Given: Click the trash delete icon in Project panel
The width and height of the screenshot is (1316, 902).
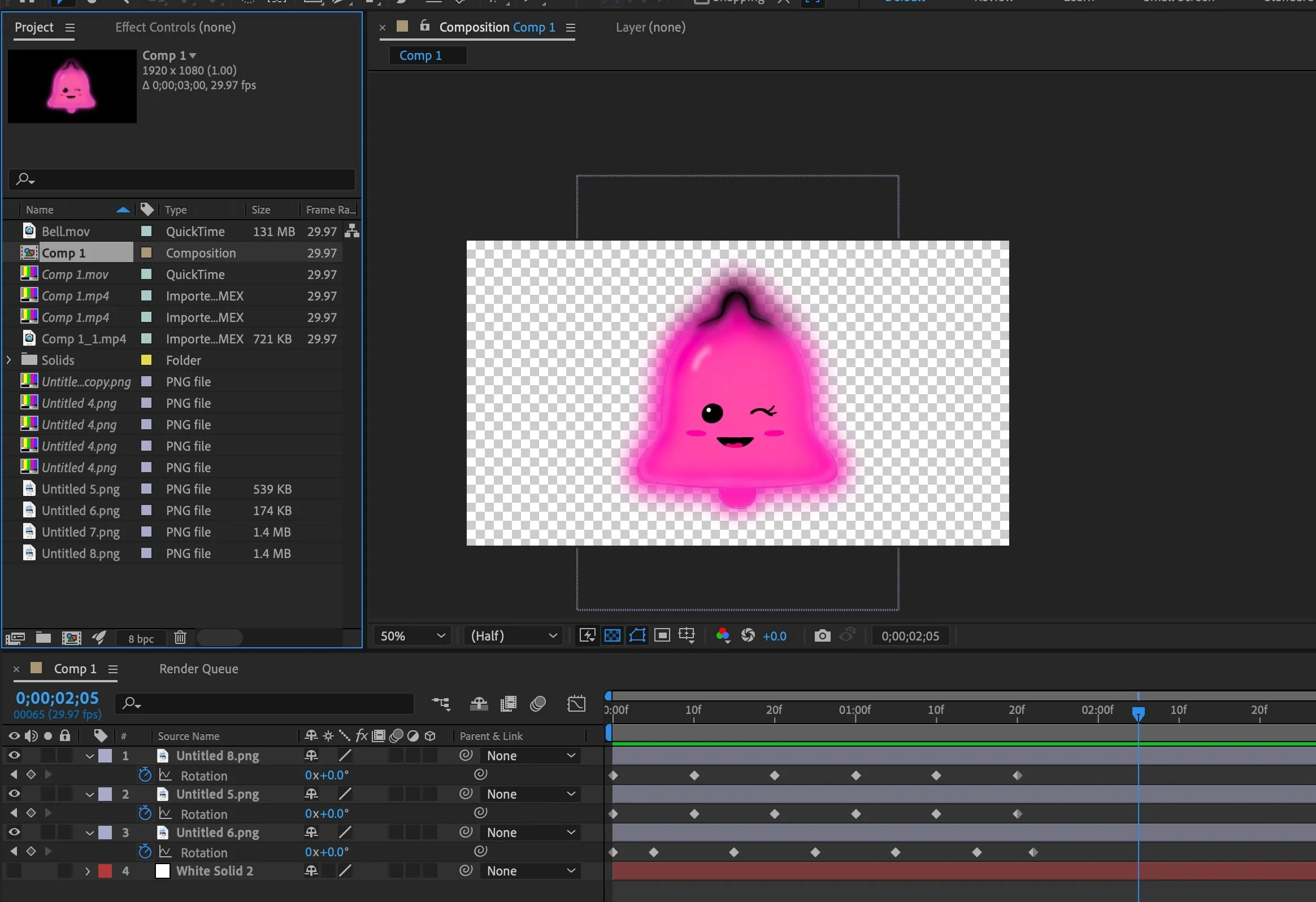Looking at the screenshot, I should 180,638.
